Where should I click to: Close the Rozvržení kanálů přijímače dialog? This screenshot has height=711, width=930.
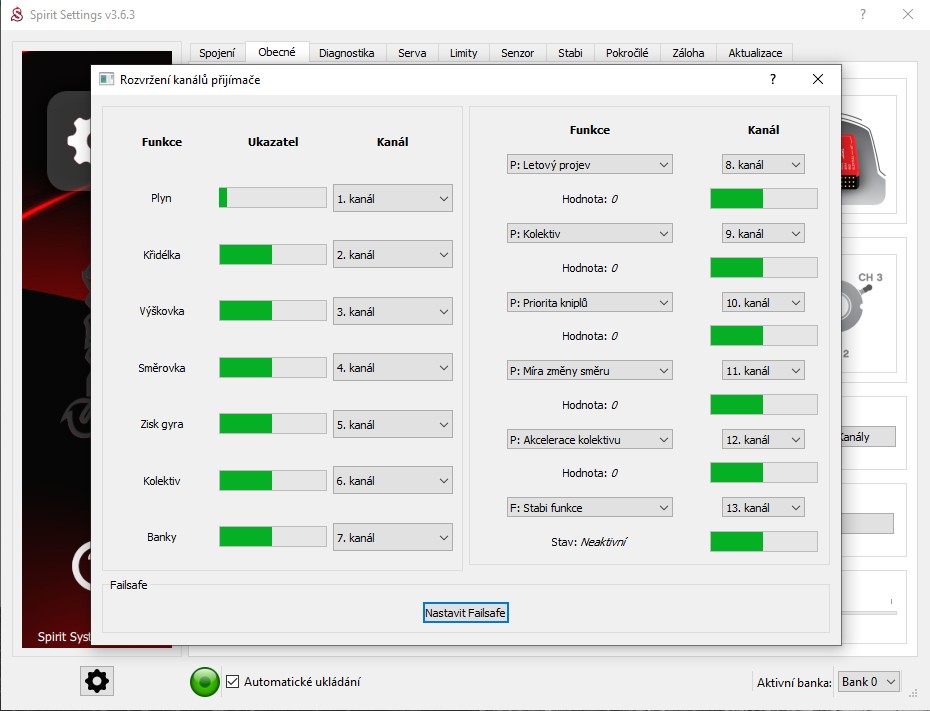pyautogui.click(x=817, y=79)
